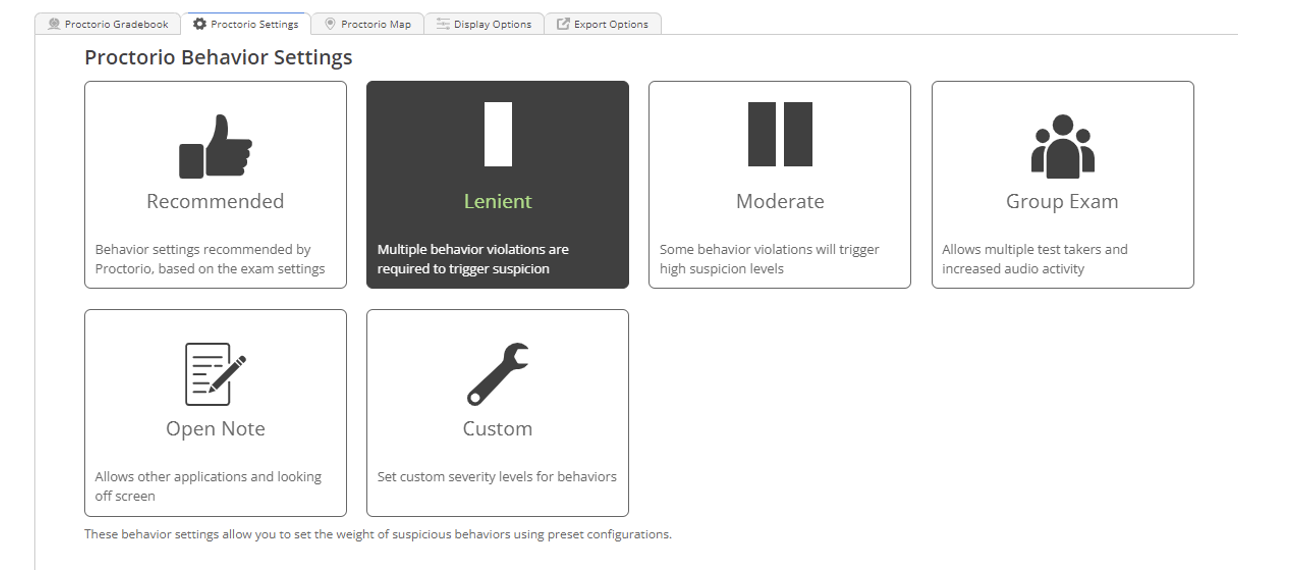The height and width of the screenshot is (570, 1302).
Task: Click the gear icon on Proctorio Settings tab
Action: tap(200, 24)
